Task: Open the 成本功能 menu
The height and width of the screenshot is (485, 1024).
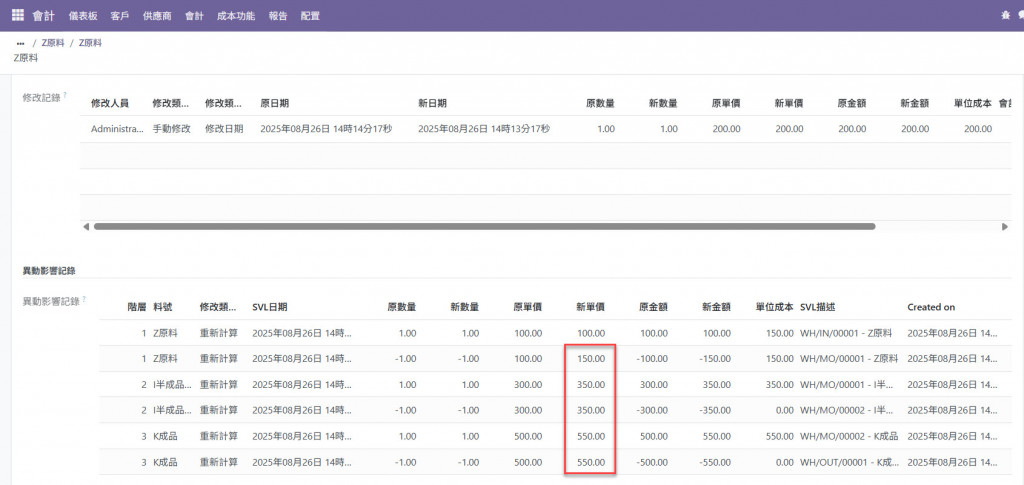Action: click(x=236, y=16)
